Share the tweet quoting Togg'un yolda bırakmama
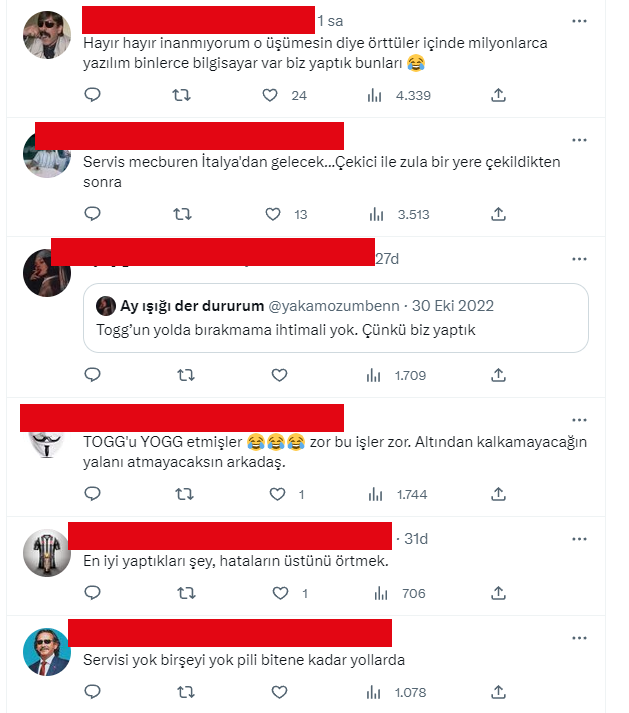629x713 pixels. 498,375
